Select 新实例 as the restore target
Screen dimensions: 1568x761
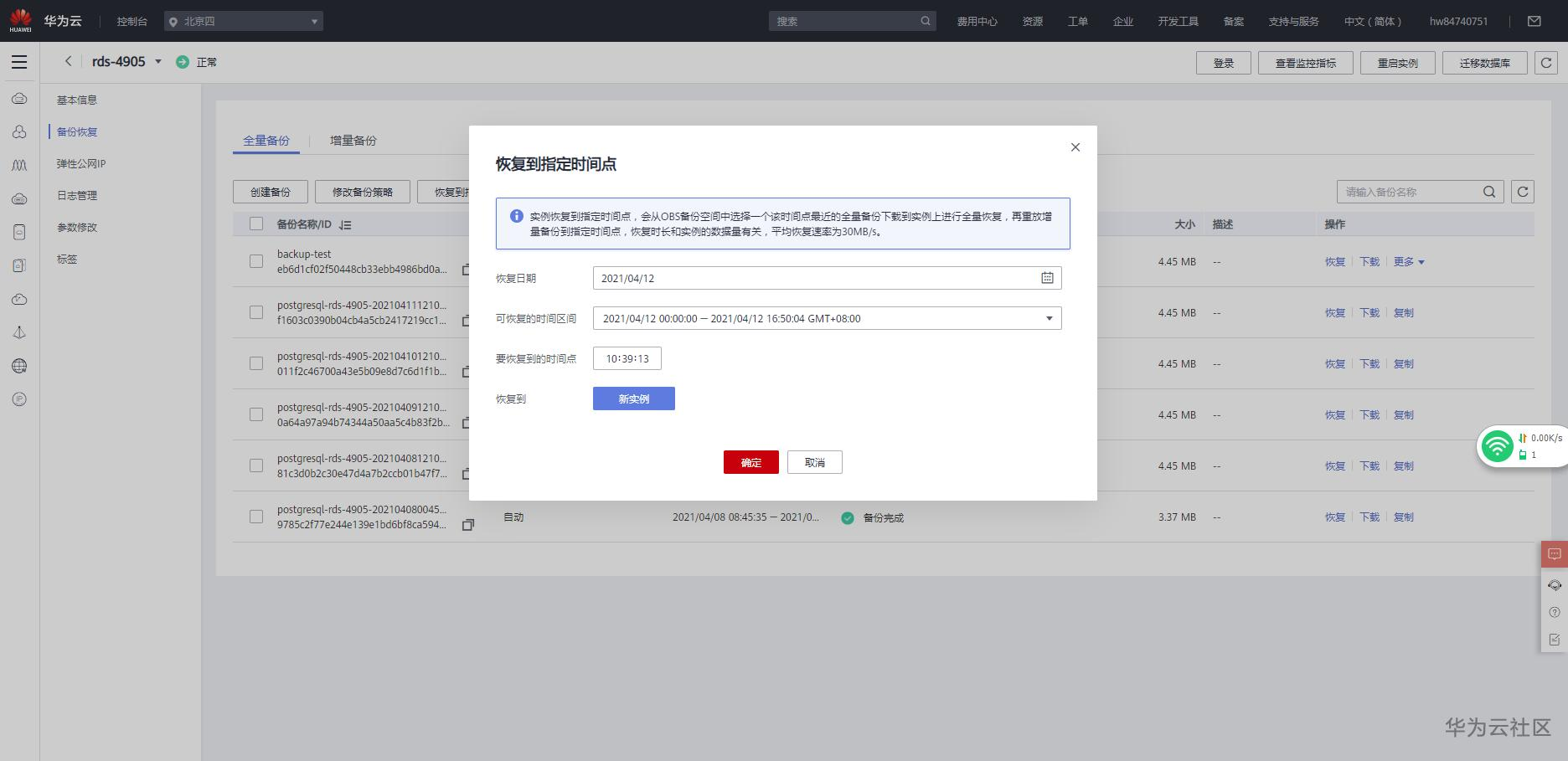(634, 398)
